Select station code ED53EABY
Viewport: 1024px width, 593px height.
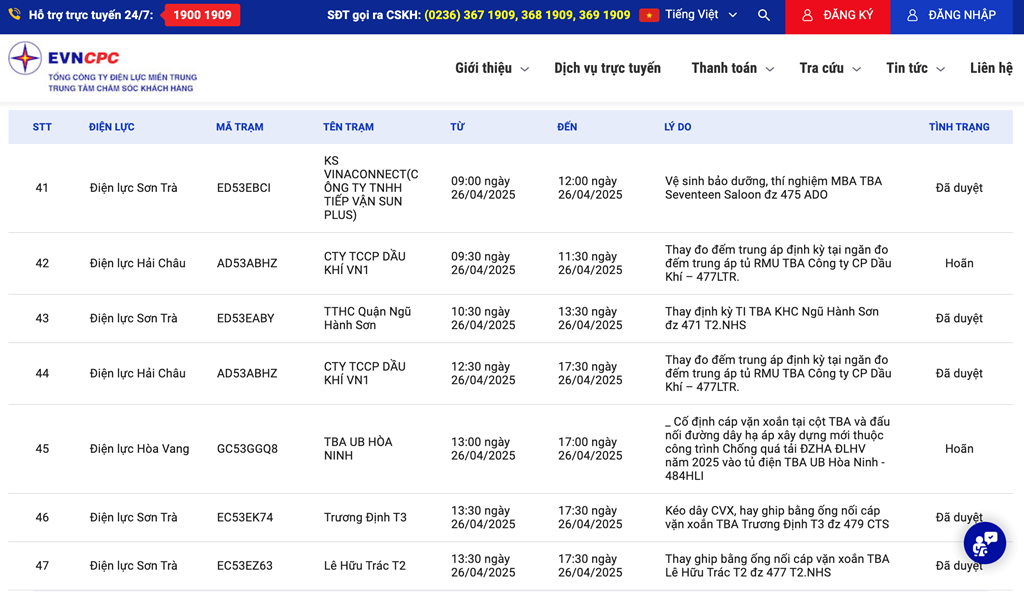coord(246,319)
